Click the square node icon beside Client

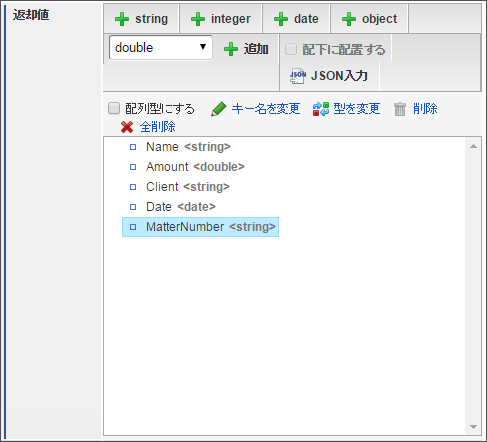click(x=133, y=187)
